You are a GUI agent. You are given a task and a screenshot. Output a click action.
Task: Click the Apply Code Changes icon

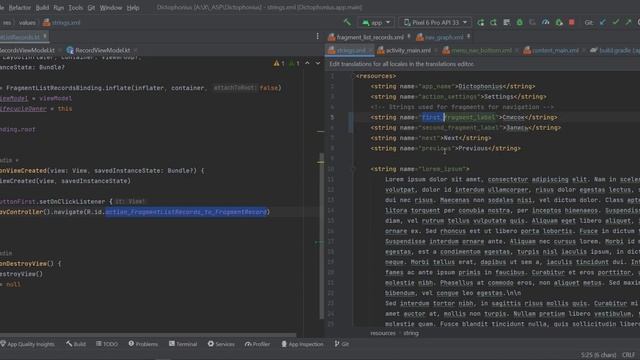click(507, 22)
